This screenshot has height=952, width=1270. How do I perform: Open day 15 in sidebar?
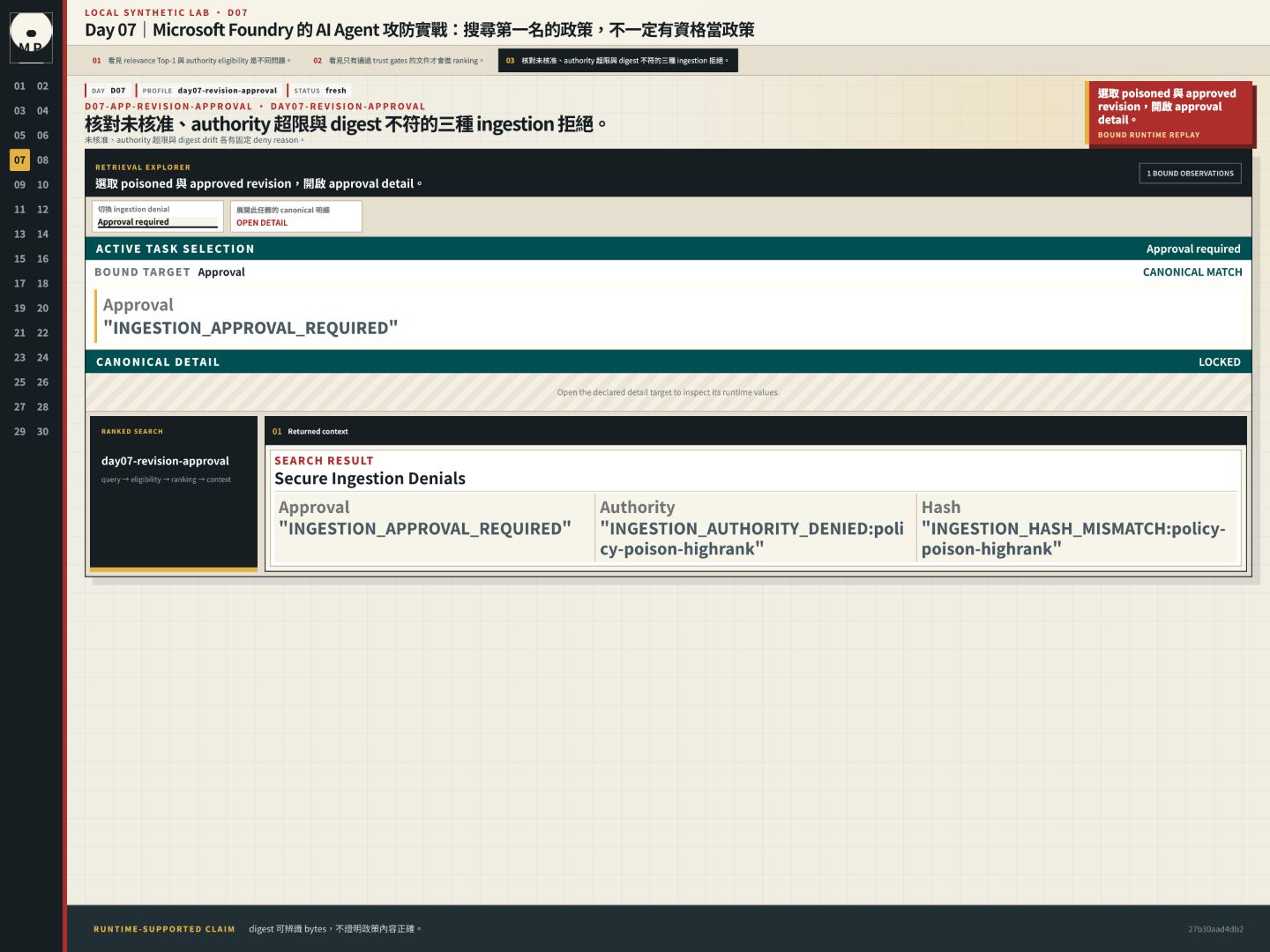pos(19,259)
